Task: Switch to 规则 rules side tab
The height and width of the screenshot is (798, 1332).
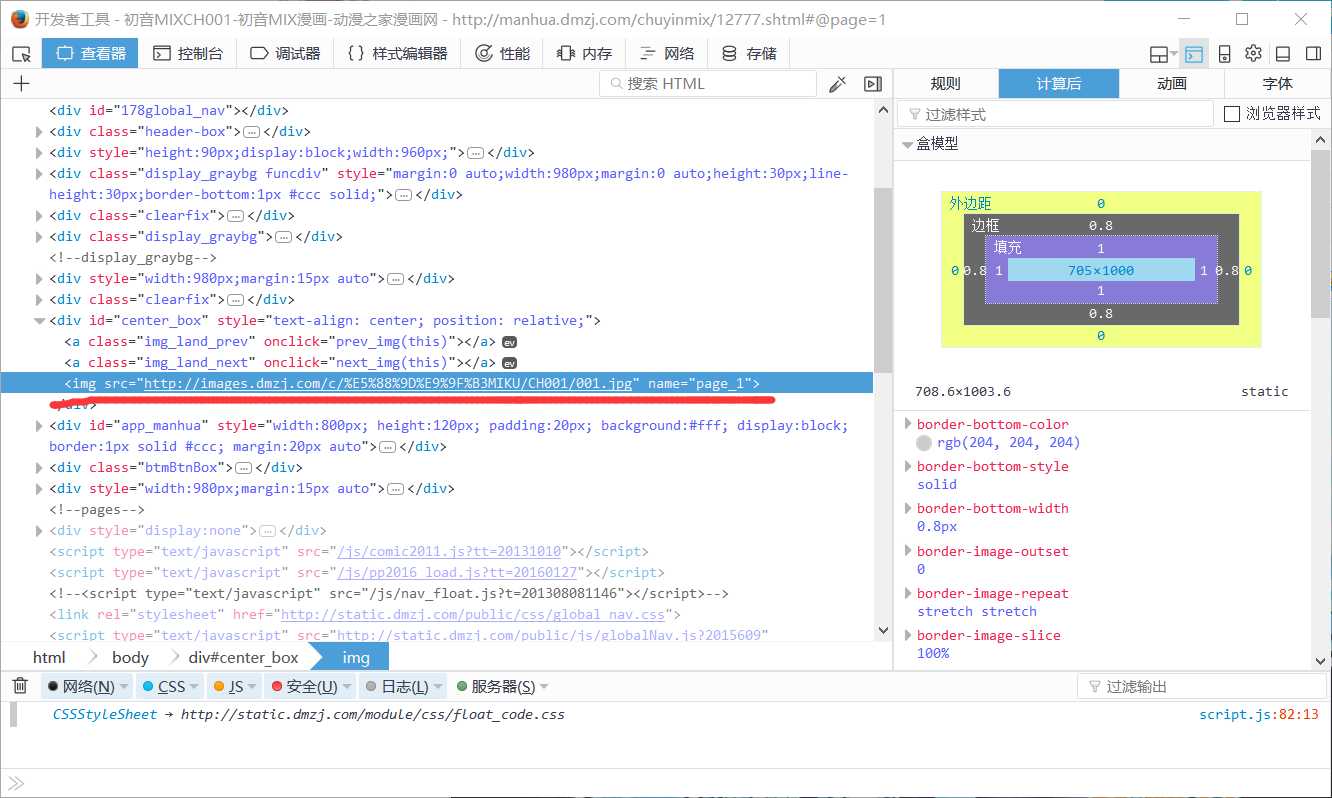Action: pyautogui.click(x=945, y=84)
